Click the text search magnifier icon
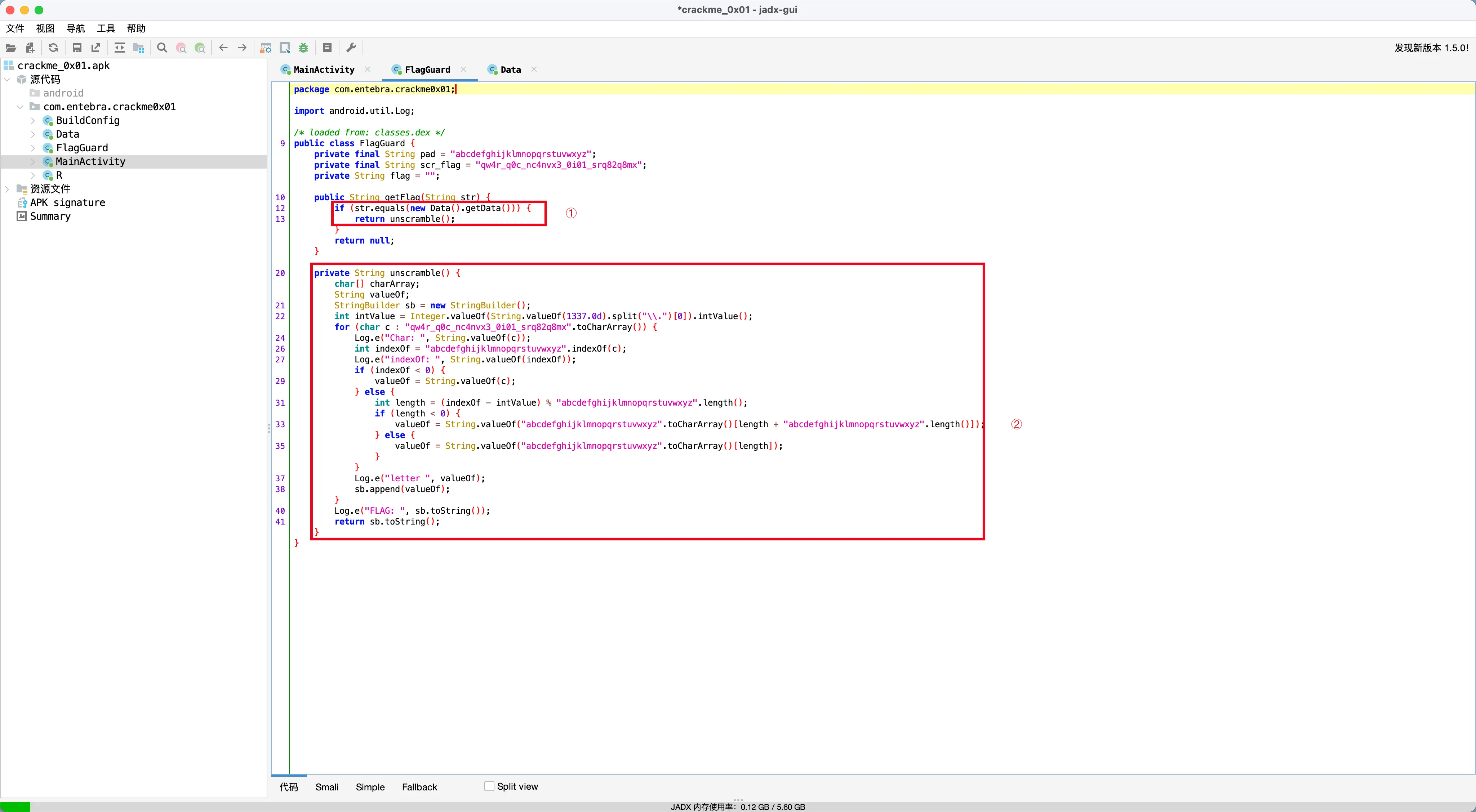Image resolution: width=1476 pixels, height=812 pixels. click(x=162, y=48)
